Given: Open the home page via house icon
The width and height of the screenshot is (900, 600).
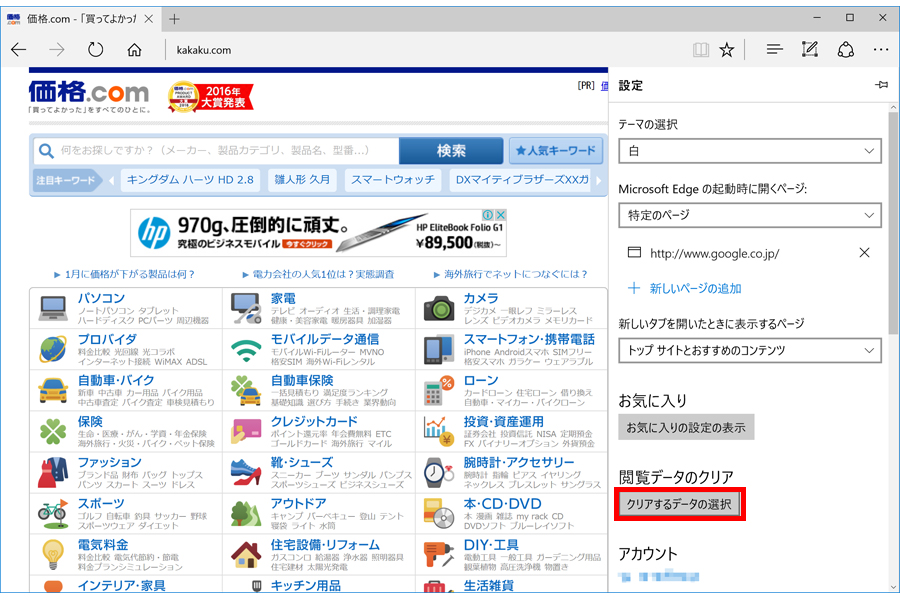Looking at the screenshot, I should tap(134, 50).
